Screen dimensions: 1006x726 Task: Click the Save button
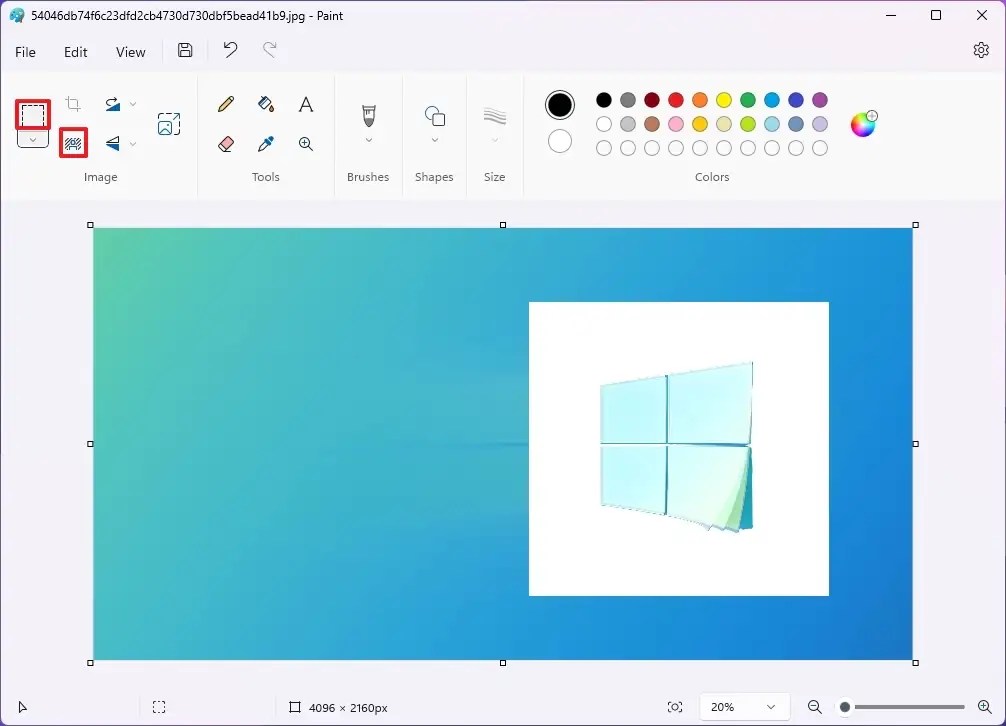(184, 49)
